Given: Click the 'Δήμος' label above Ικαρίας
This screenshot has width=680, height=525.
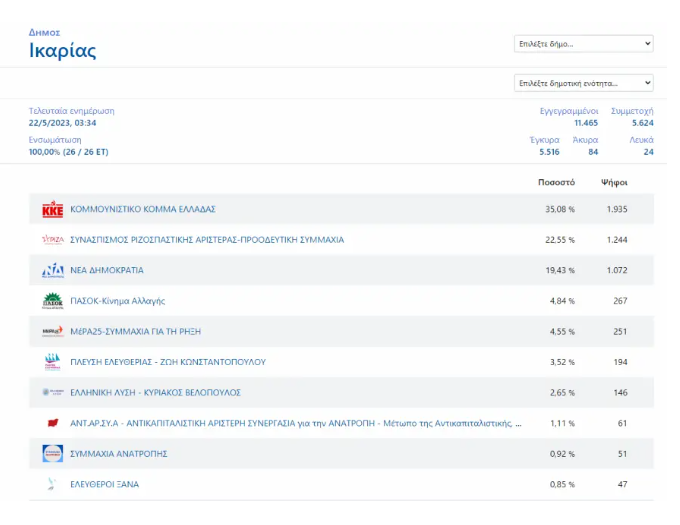Looking at the screenshot, I should [x=44, y=33].
